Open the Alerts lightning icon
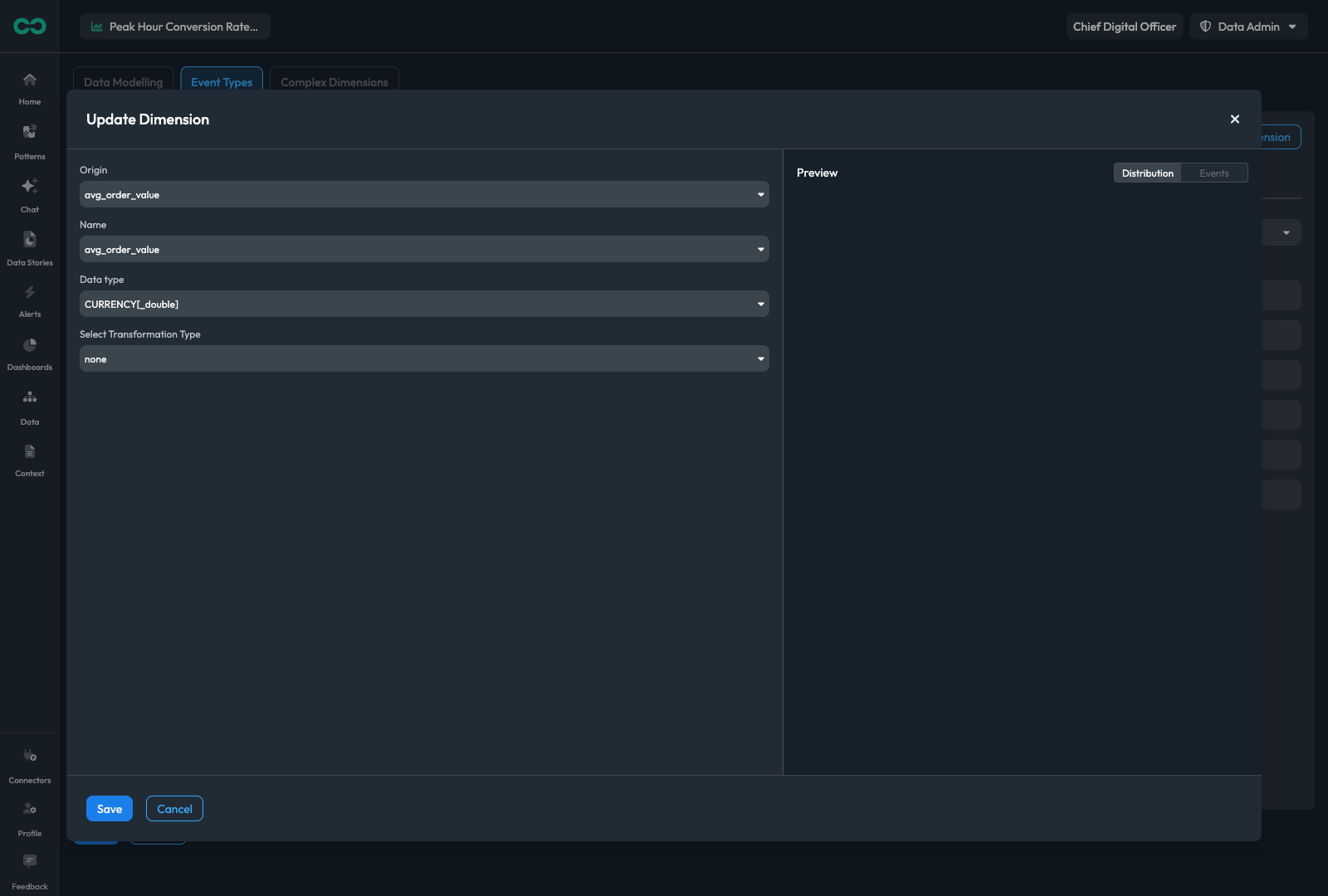 pos(30,292)
